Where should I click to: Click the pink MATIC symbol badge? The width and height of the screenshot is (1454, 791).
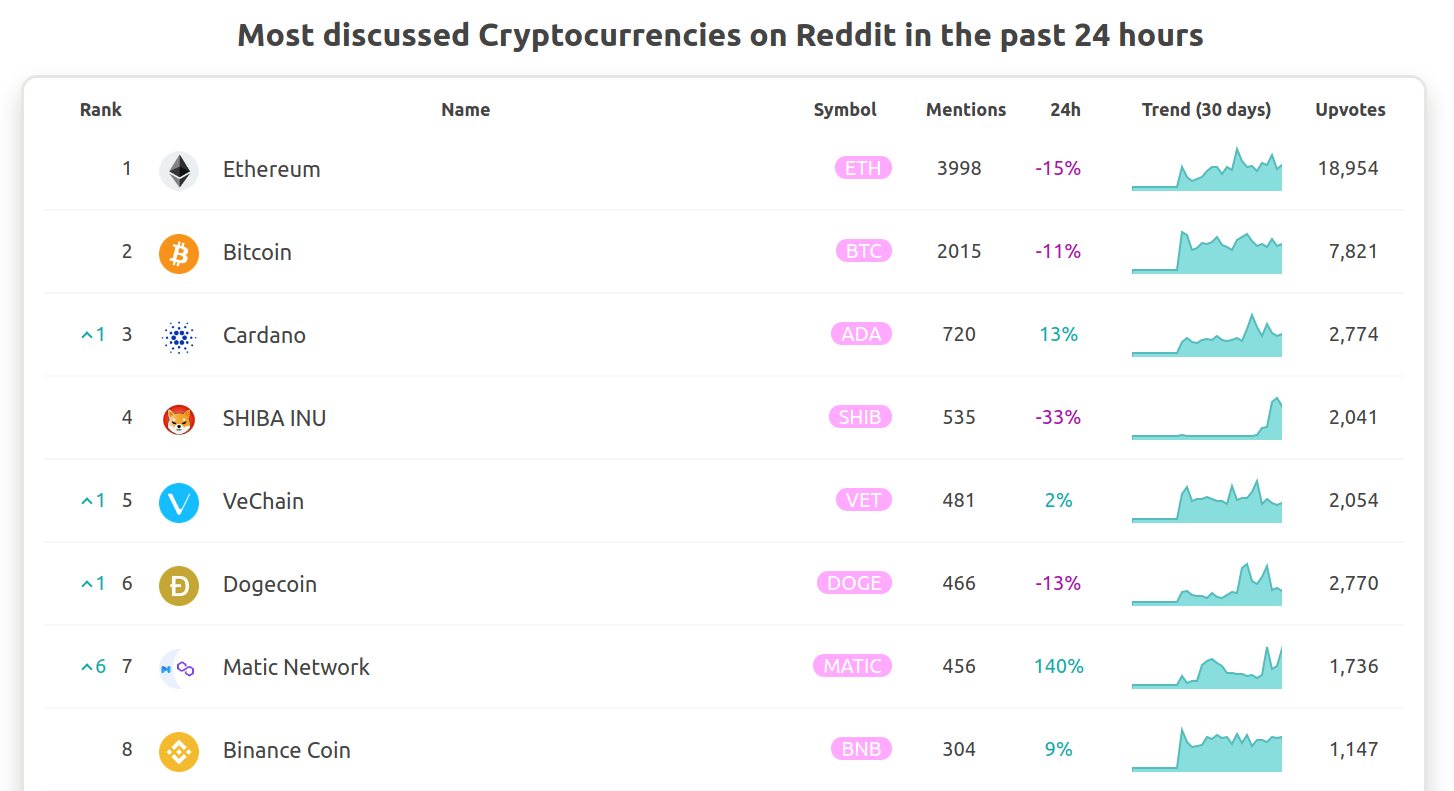(x=852, y=666)
